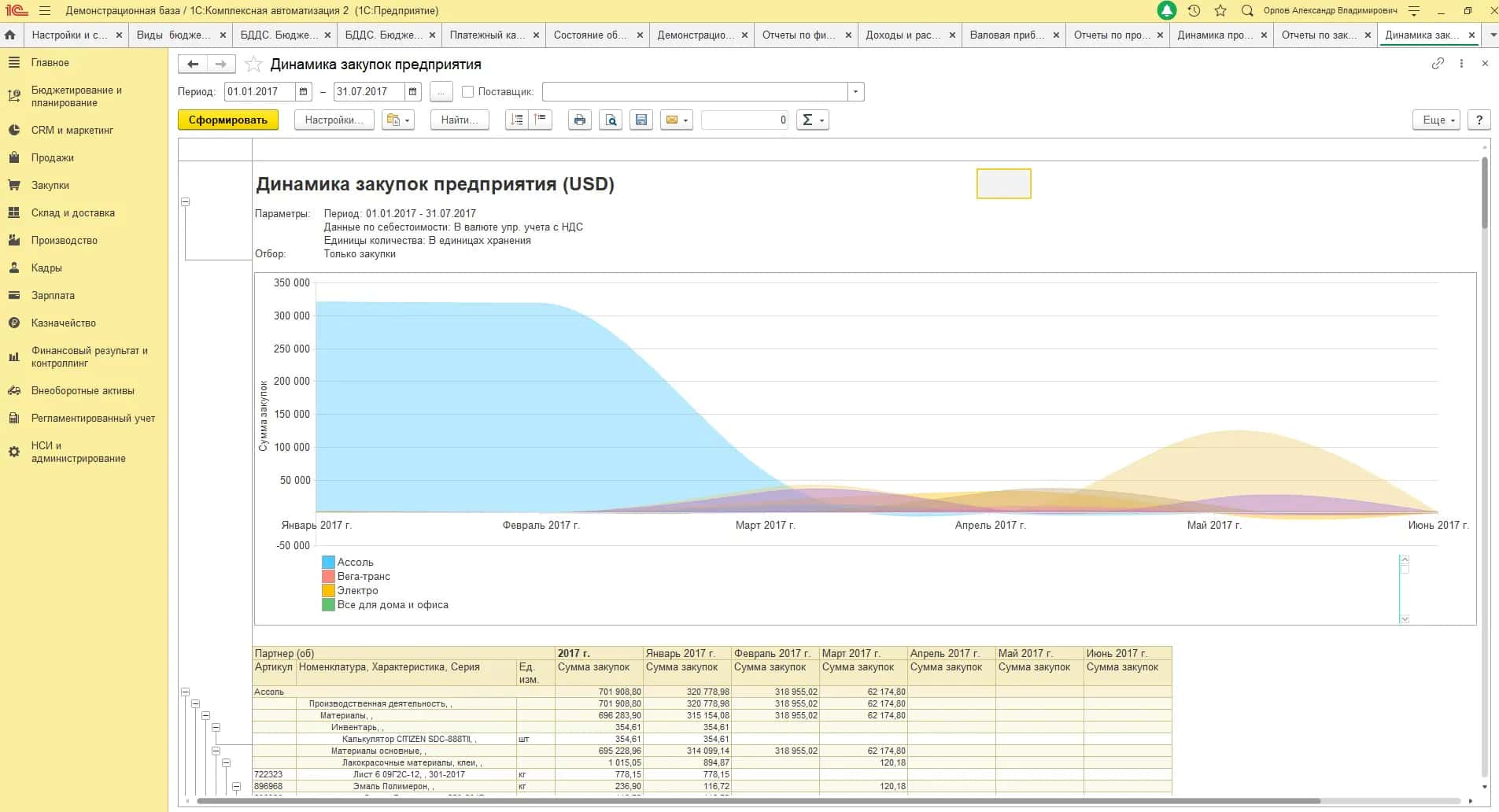The image size is (1499, 812).
Task: Navigate back with the left arrow
Action: pyautogui.click(x=193, y=65)
